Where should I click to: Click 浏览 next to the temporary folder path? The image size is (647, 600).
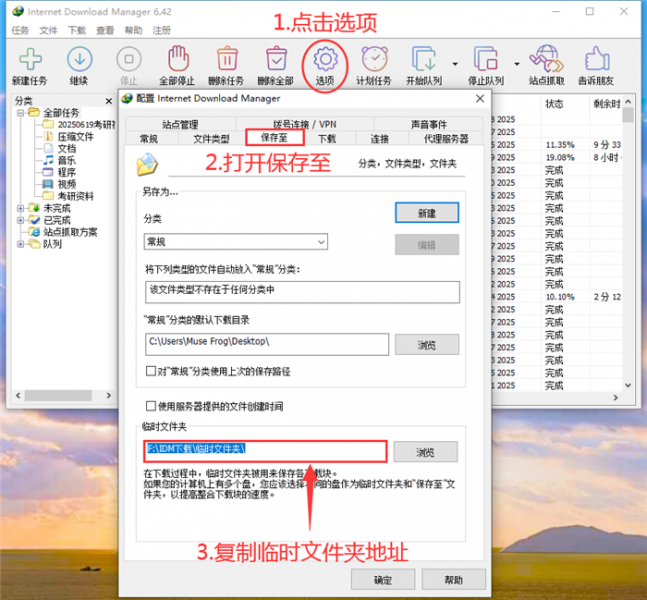[426, 451]
